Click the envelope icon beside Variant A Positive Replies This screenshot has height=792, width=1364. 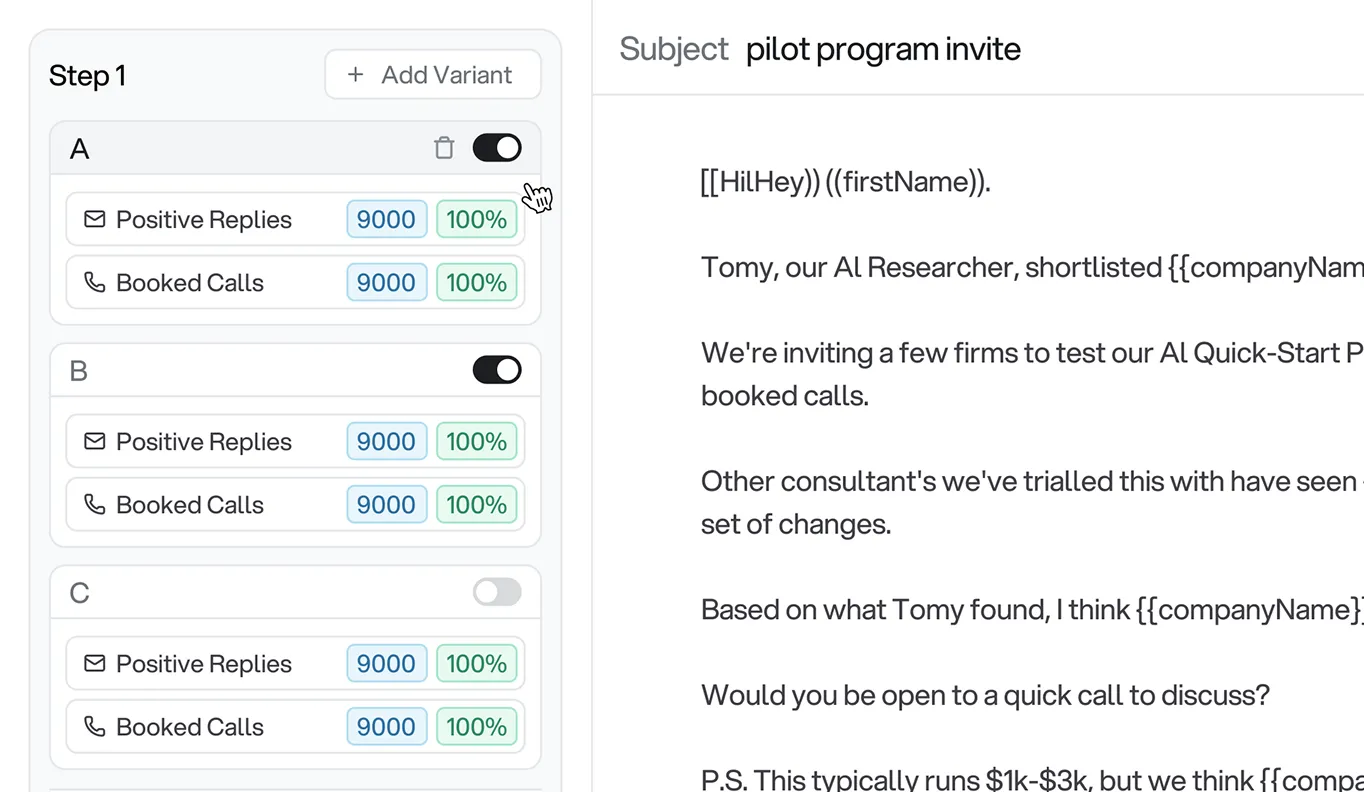93,219
